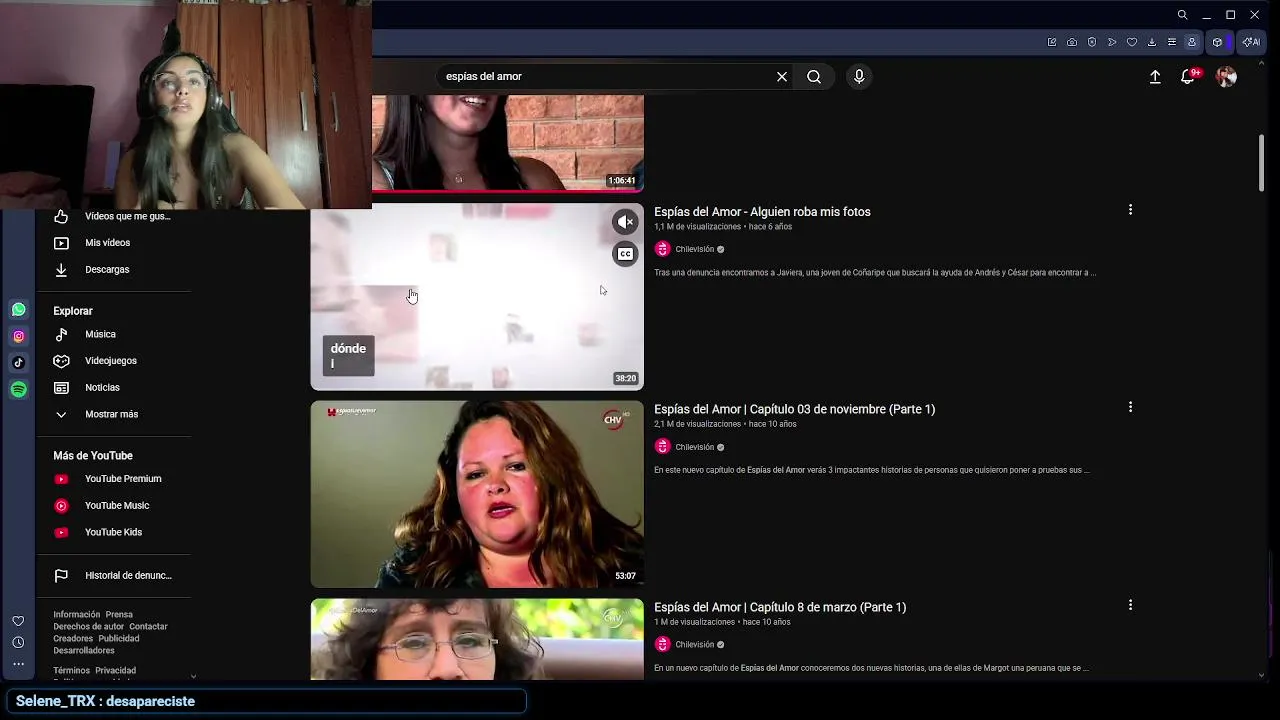The image size is (1280, 720).
Task: Open Instagram in the Opera sidebar
Action: pos(18,336)
